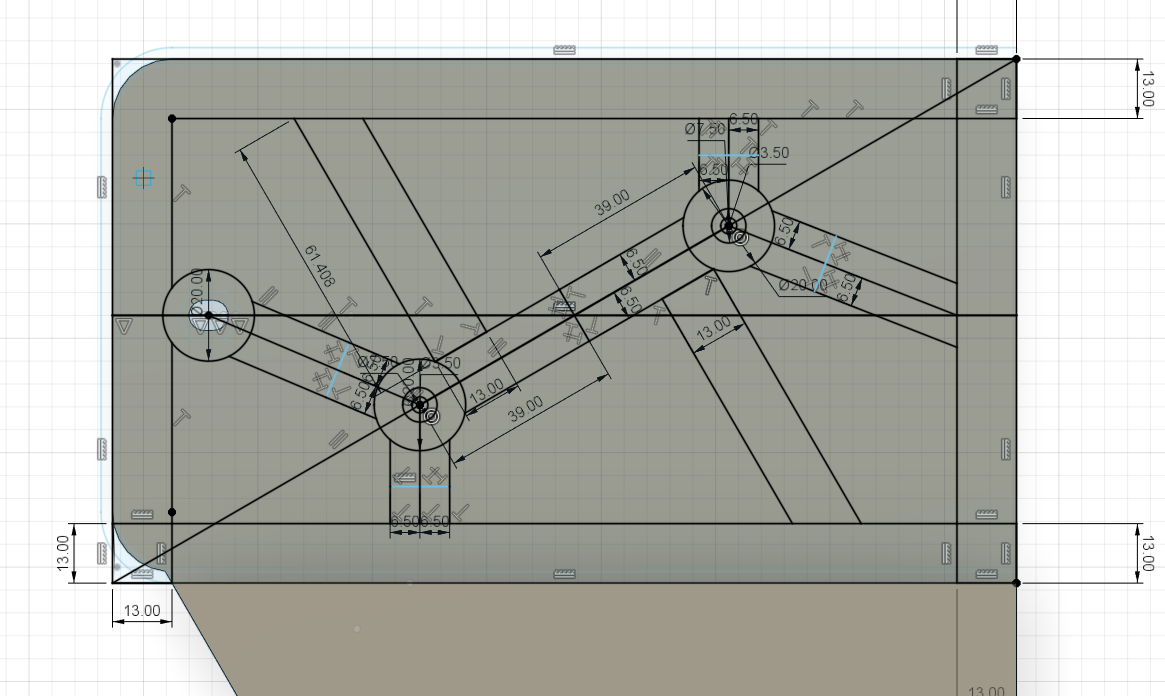
Task: Click the Ø7.50 label above the upper-right circle
Action: click(704, 129)
